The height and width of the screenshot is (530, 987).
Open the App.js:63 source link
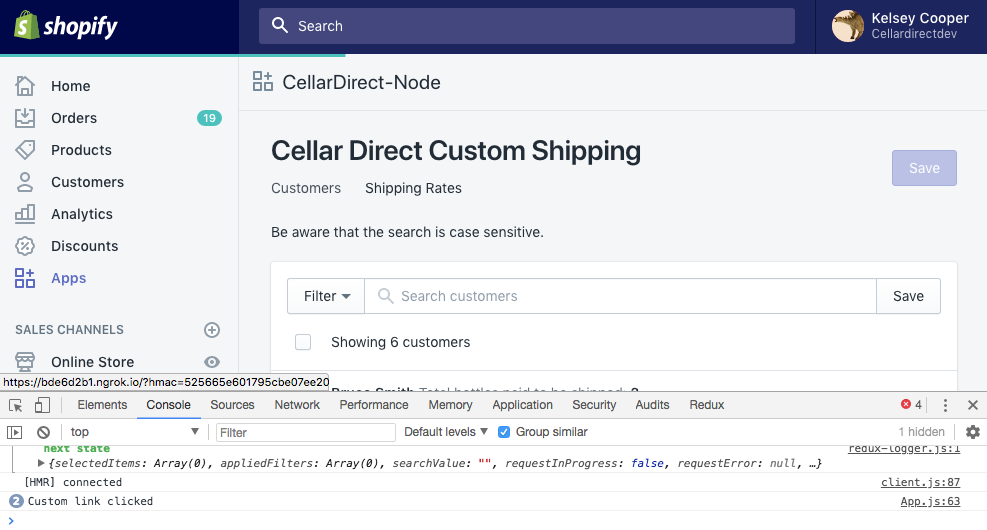pyautogui.click(x=930, y=501)
